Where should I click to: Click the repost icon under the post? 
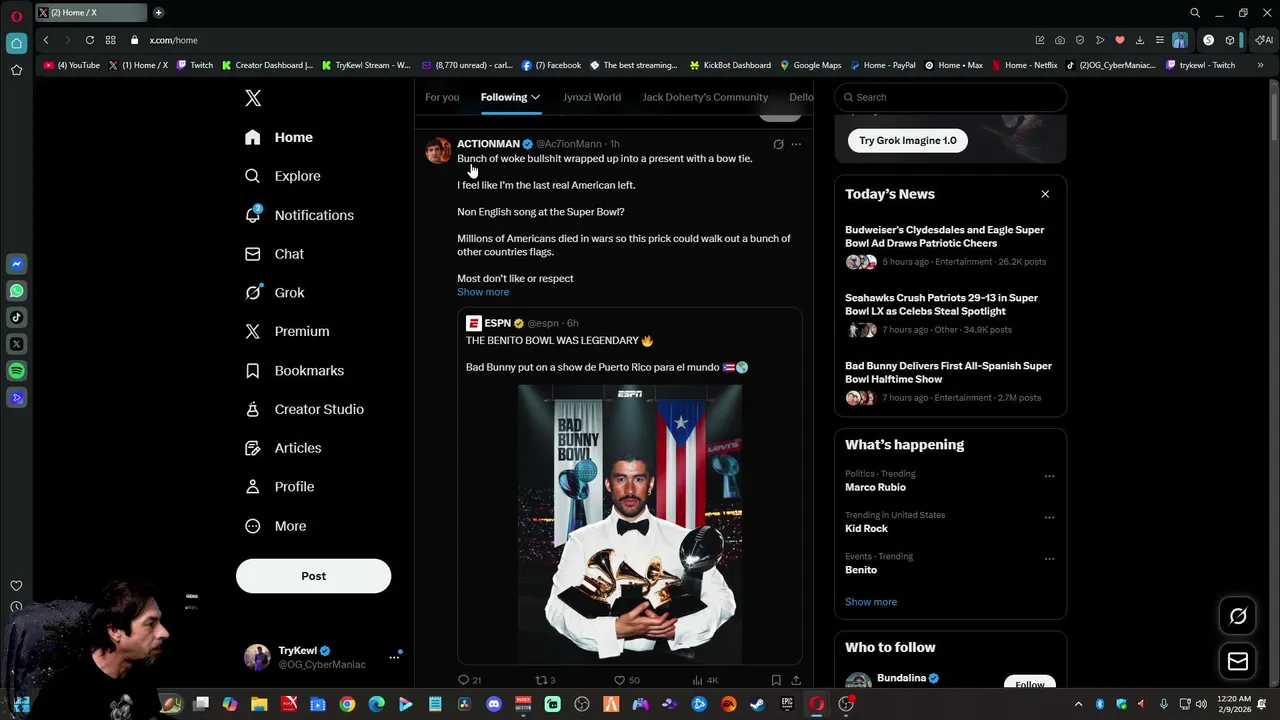pos(541,680)
